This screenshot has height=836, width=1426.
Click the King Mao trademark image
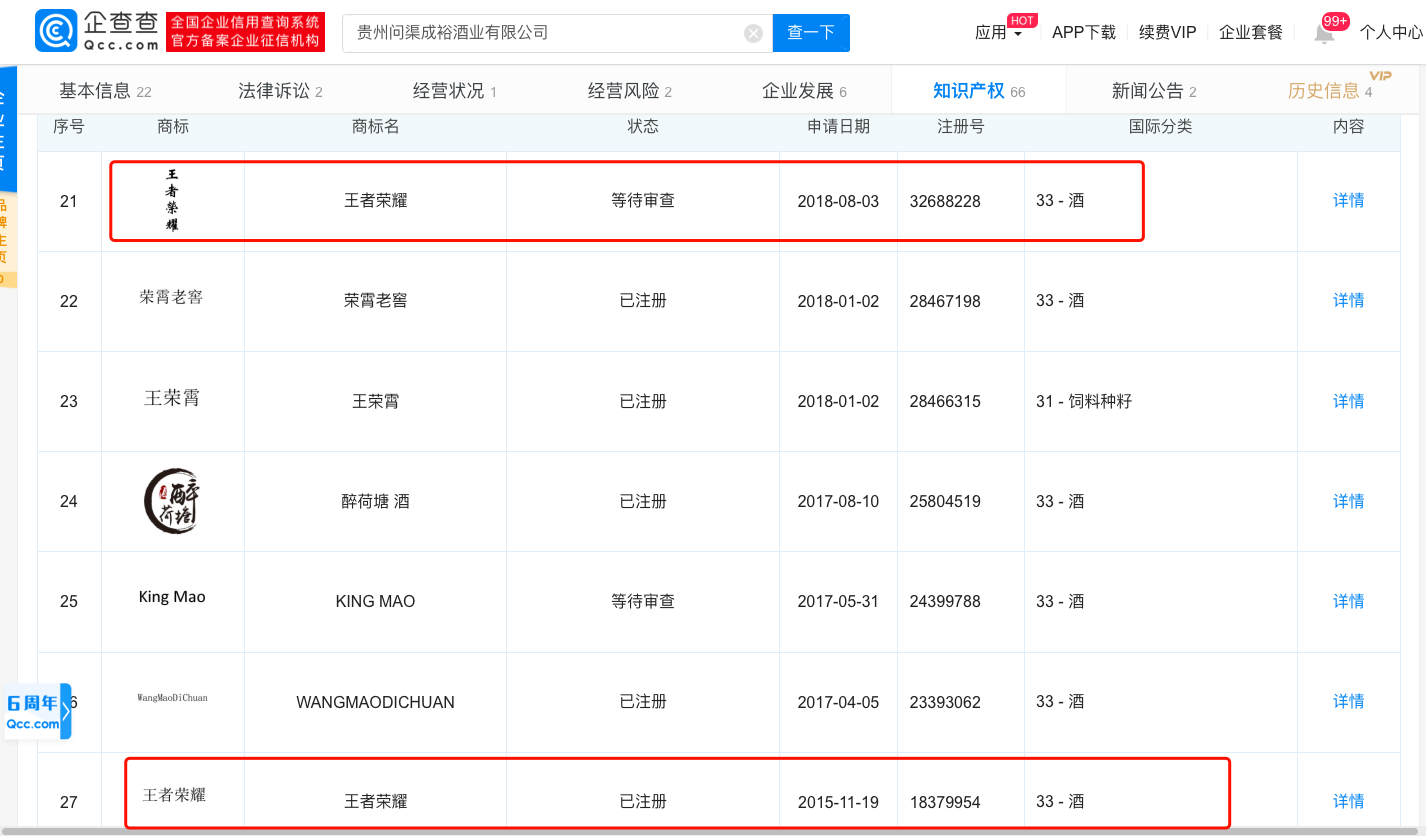[x=172, y=597]
